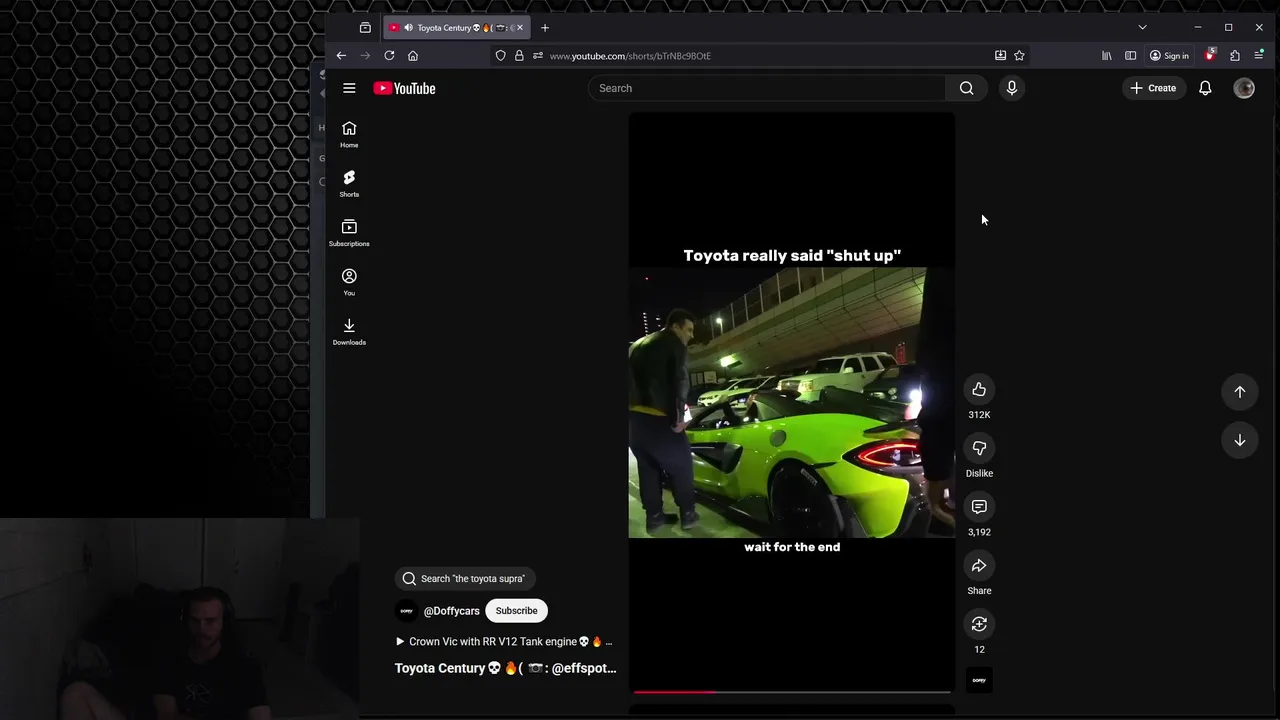The image size is (1280, 720).
Task: Close the Toyota Century tab
Action: pyautogui.click(x=519, y=28)
